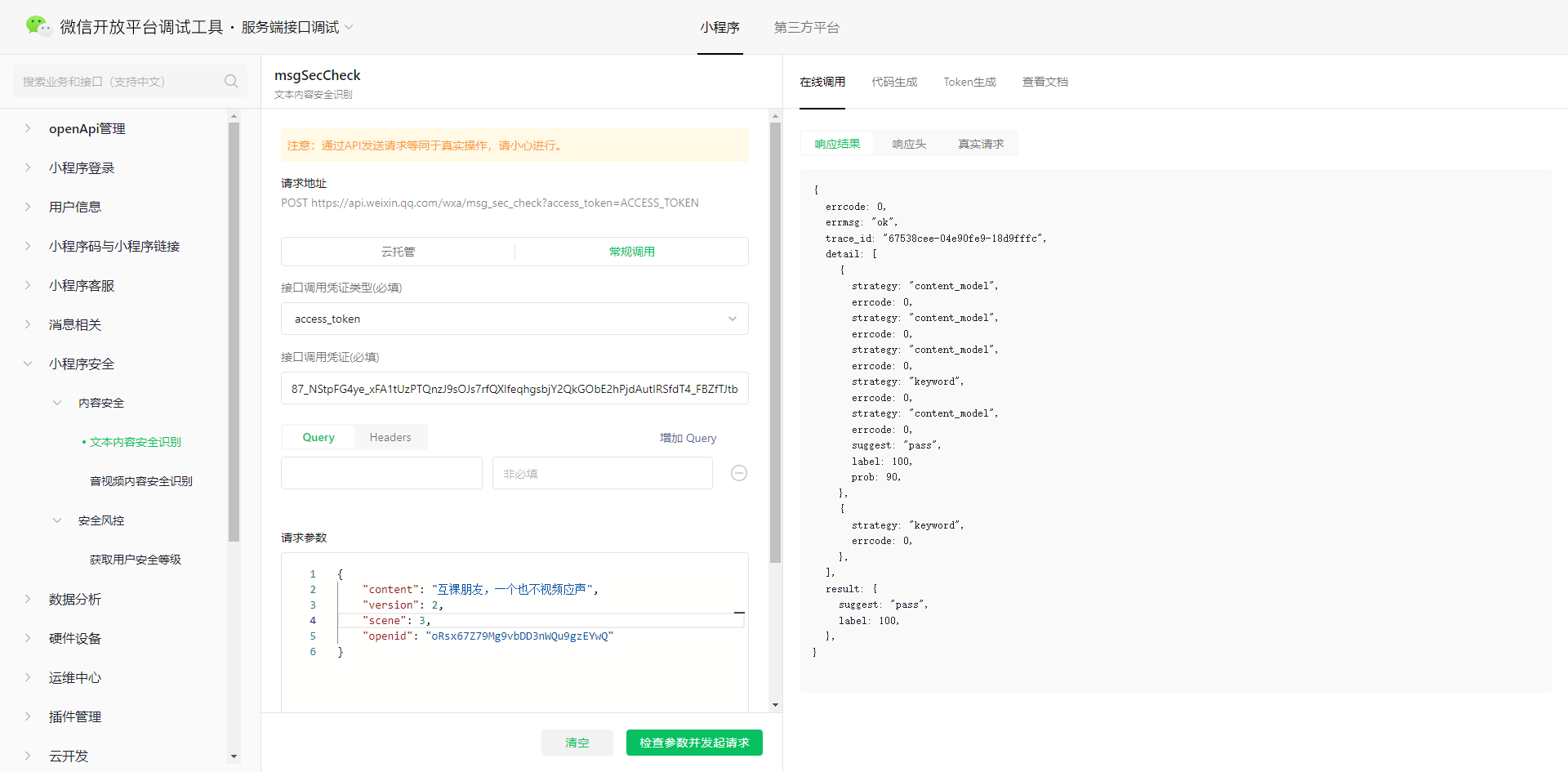Open the 查看文档 tab
This screenshot has width=1568, height=772.
click(1045, 82)
